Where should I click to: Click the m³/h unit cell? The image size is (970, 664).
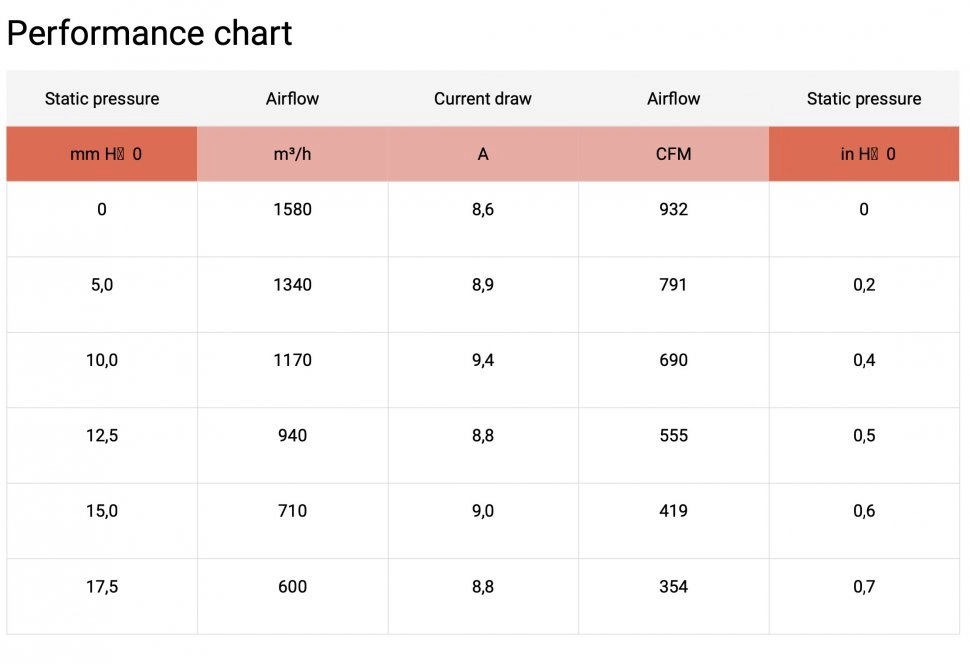pos(292,155)
